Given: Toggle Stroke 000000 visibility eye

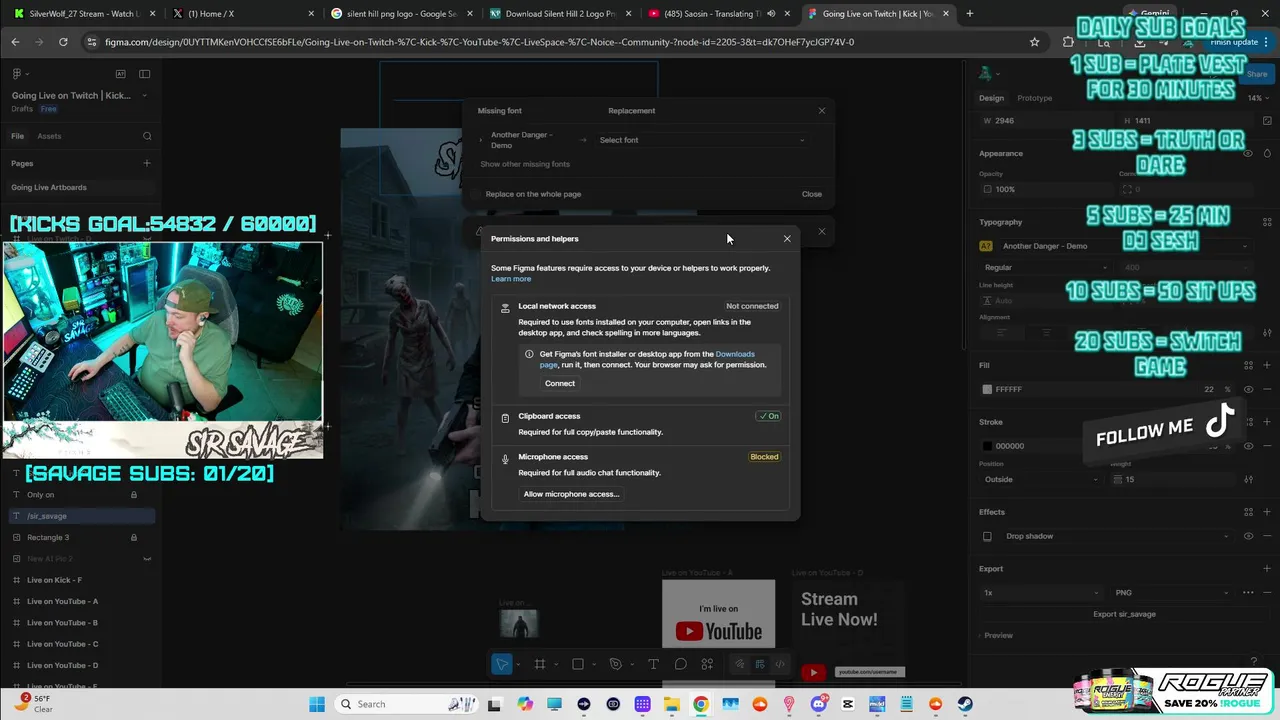Looking at the screenshot, I should point(1248,446).
